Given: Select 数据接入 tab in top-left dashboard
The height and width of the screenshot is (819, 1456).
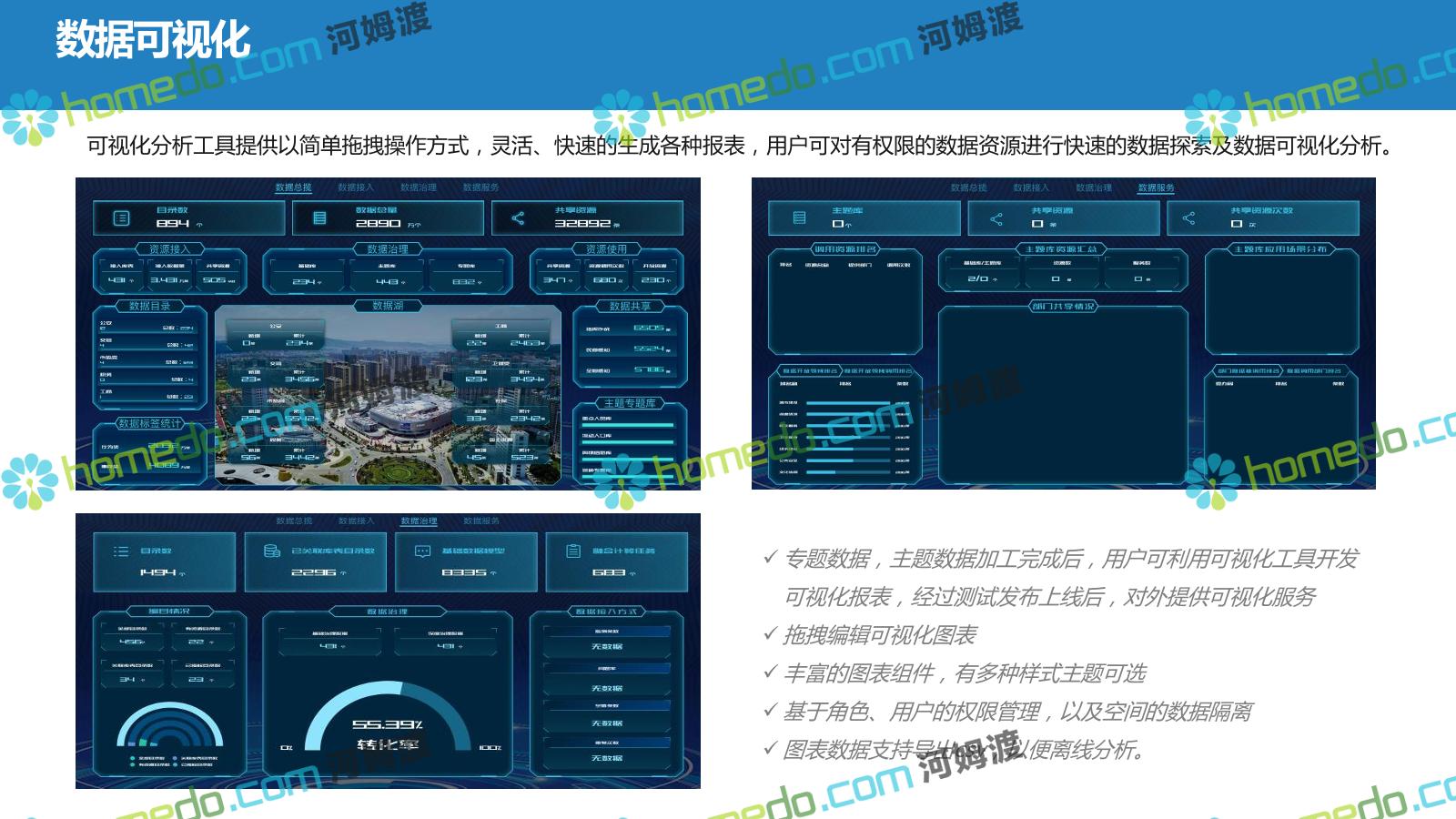Looking at the screenshot, I should coord(356,187).
